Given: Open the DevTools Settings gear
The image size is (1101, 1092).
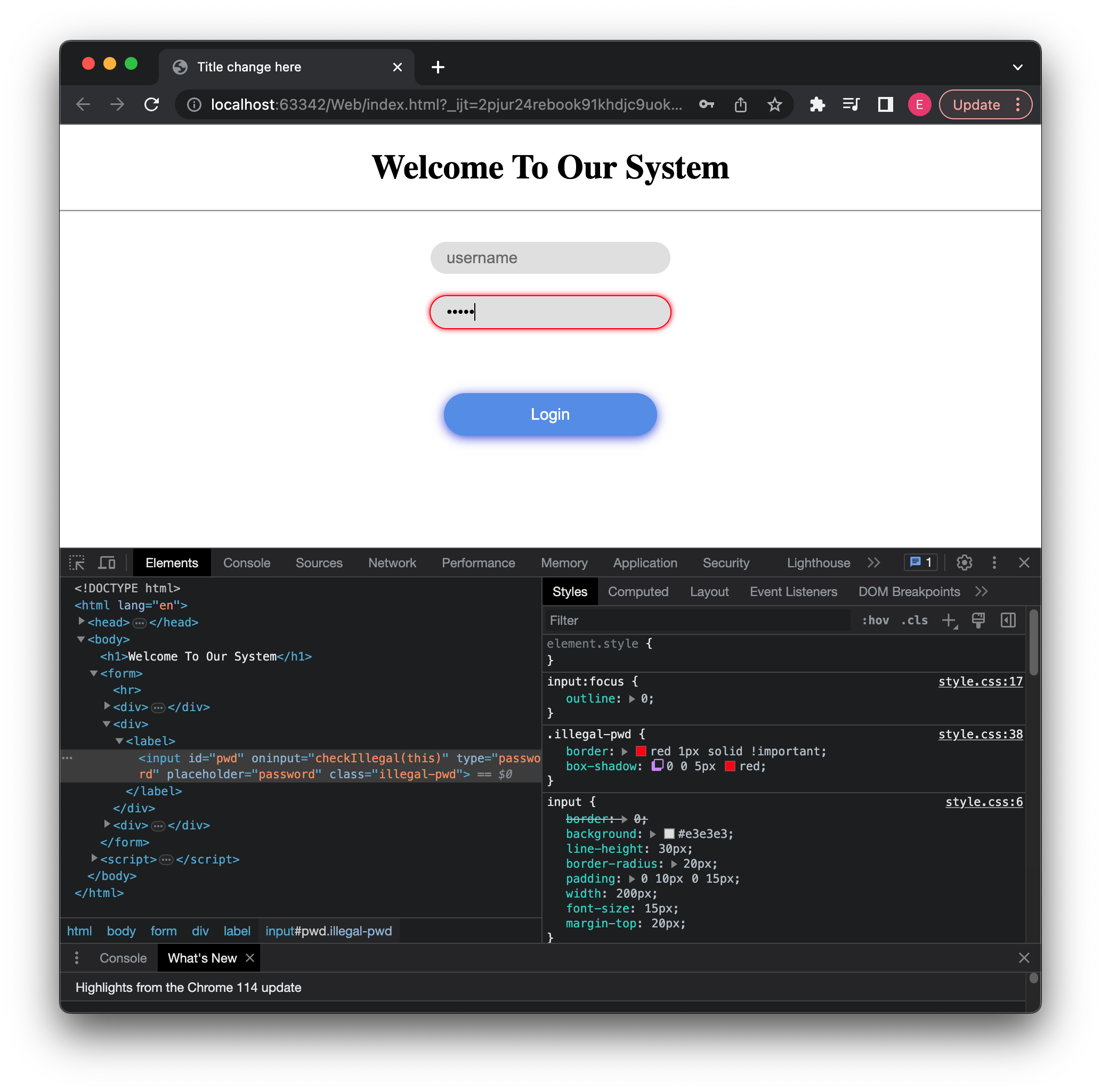Looking at the screenshot, I should click(964, 563).
